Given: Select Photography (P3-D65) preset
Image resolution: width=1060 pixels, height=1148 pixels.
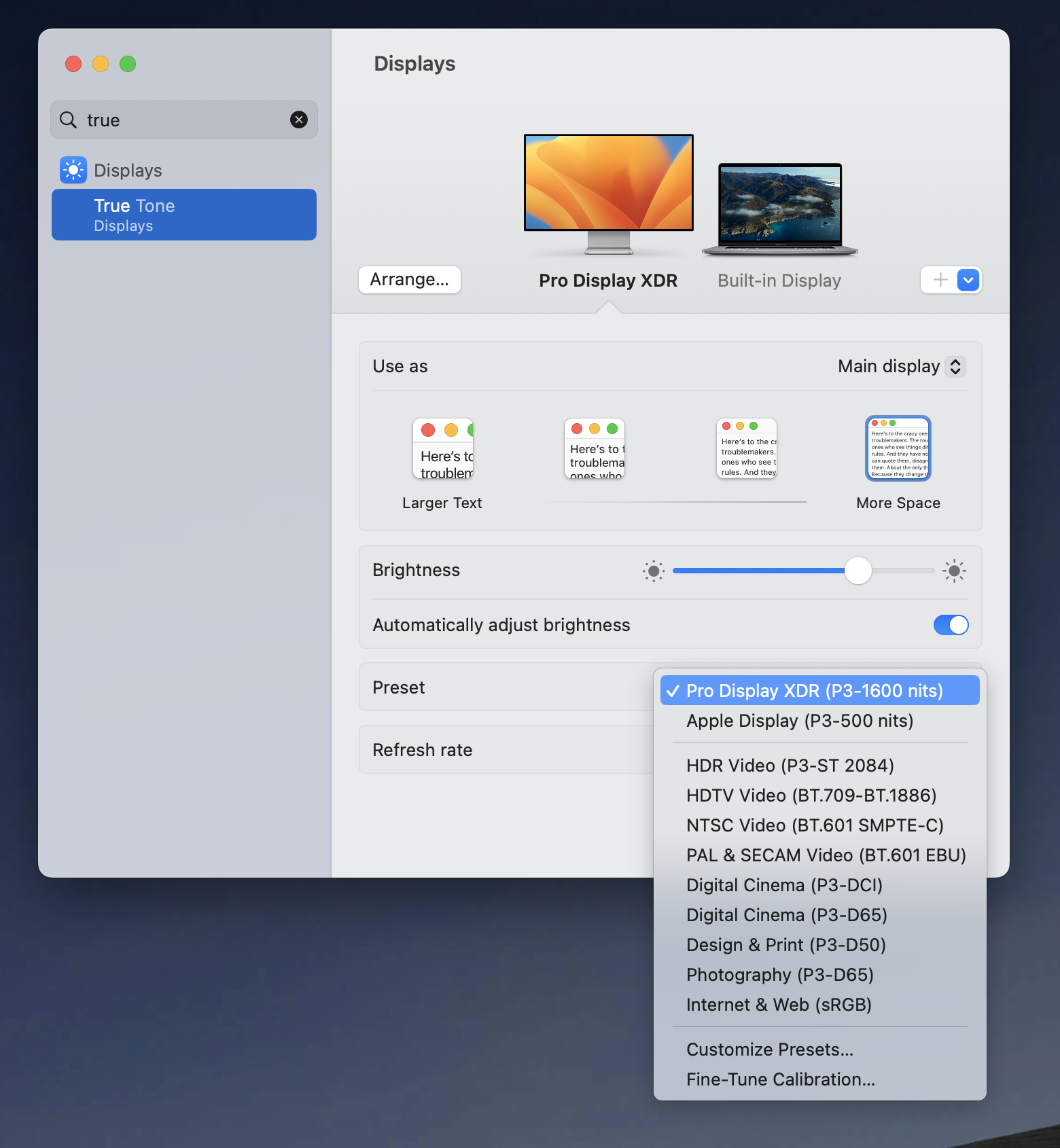Looking at the screenshot, I should (x=820, y=975).
